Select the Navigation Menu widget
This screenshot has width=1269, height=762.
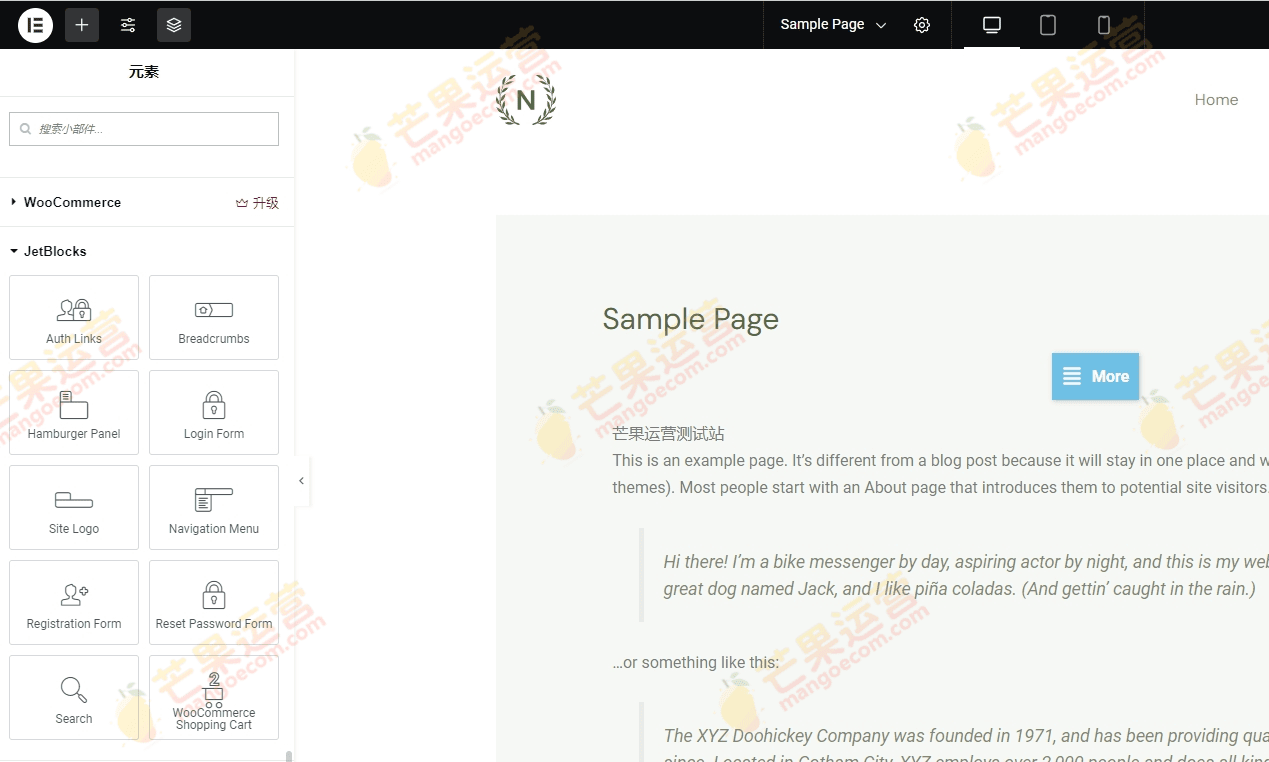click(214, 508)
